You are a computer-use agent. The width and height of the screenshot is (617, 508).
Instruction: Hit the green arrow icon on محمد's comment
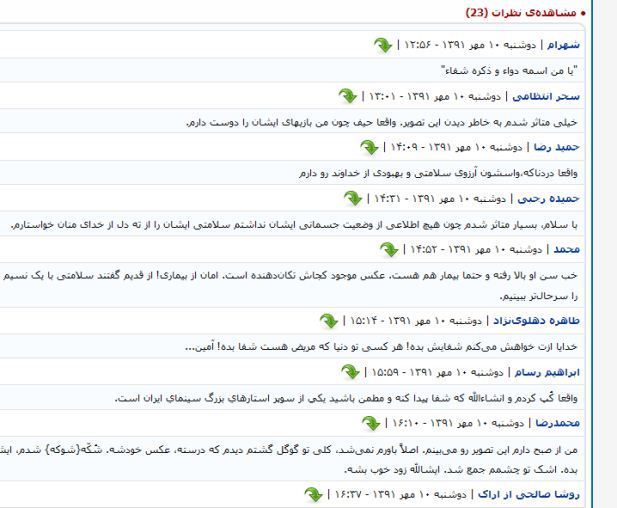(390, 248)
